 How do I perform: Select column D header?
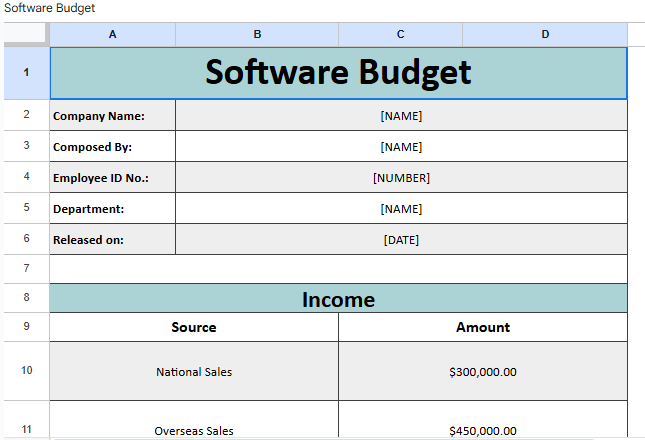(x=545, y=34)
